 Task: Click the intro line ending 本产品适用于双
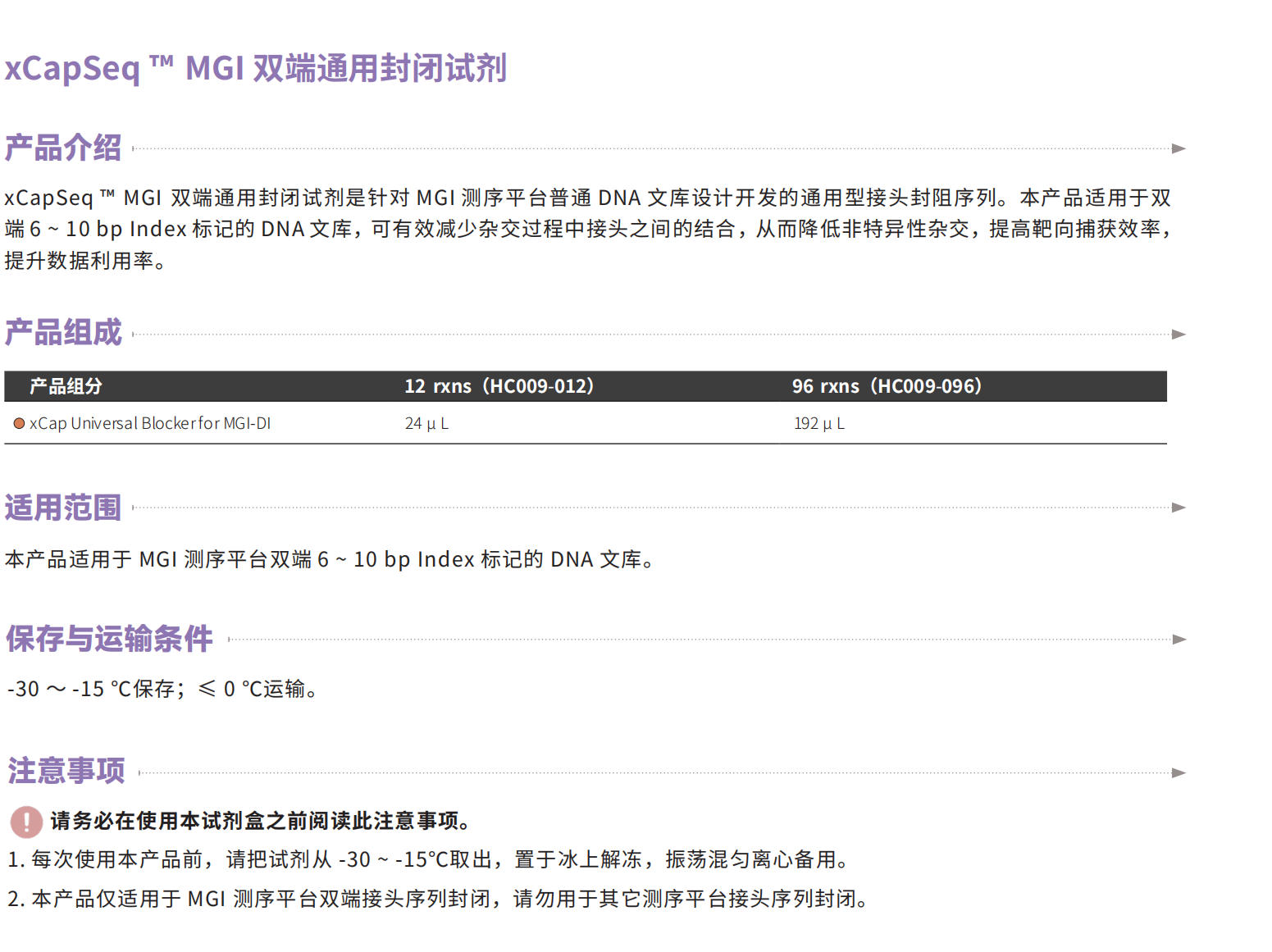[x=588, y=198]
